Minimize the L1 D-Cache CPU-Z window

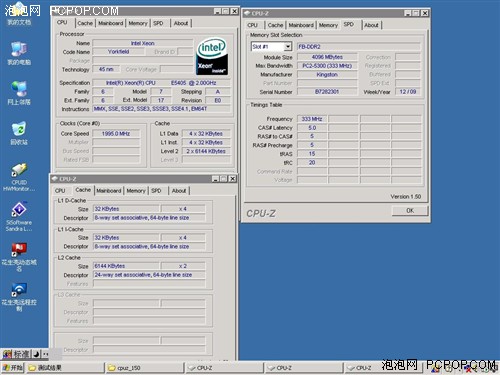pyautogui.click(x=216, y=179)
